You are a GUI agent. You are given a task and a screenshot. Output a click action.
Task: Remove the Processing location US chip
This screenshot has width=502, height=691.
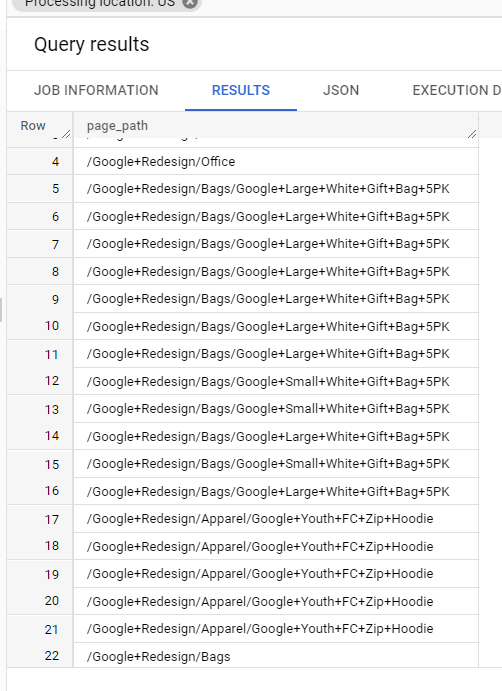point(190,3)
